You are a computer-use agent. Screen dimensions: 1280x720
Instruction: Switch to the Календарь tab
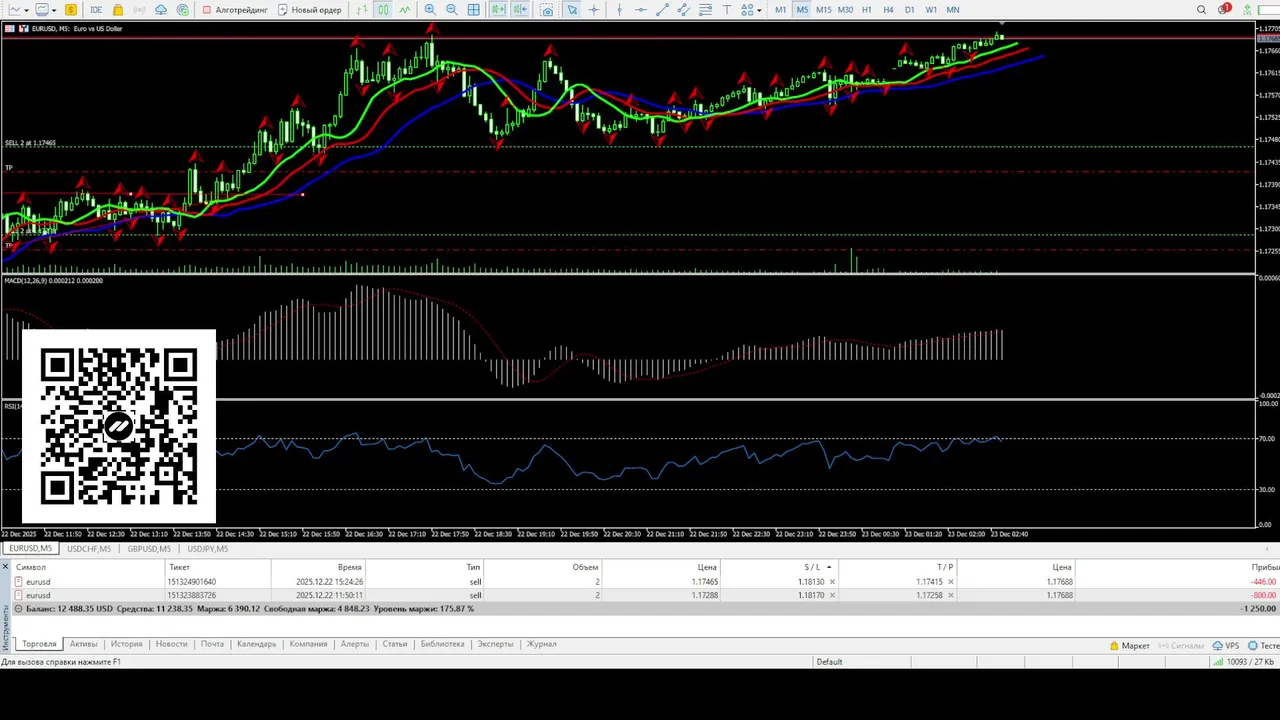256,644
